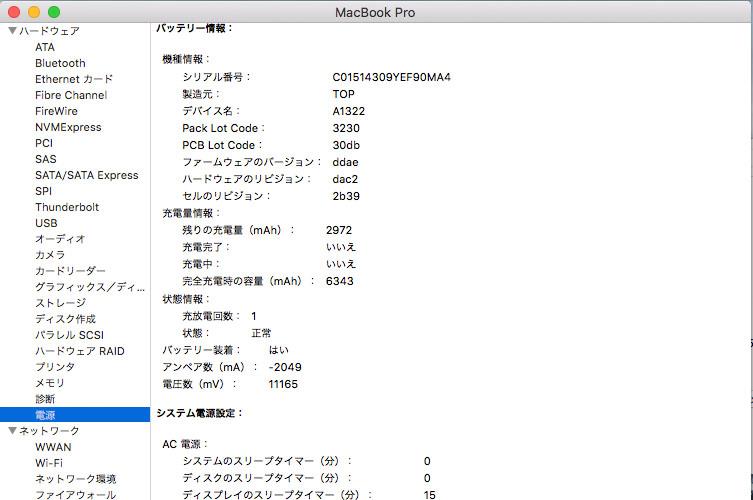This screenshot has height=500, width=753.
Task: Click the MacBook Pro window title
Action: 375,12
